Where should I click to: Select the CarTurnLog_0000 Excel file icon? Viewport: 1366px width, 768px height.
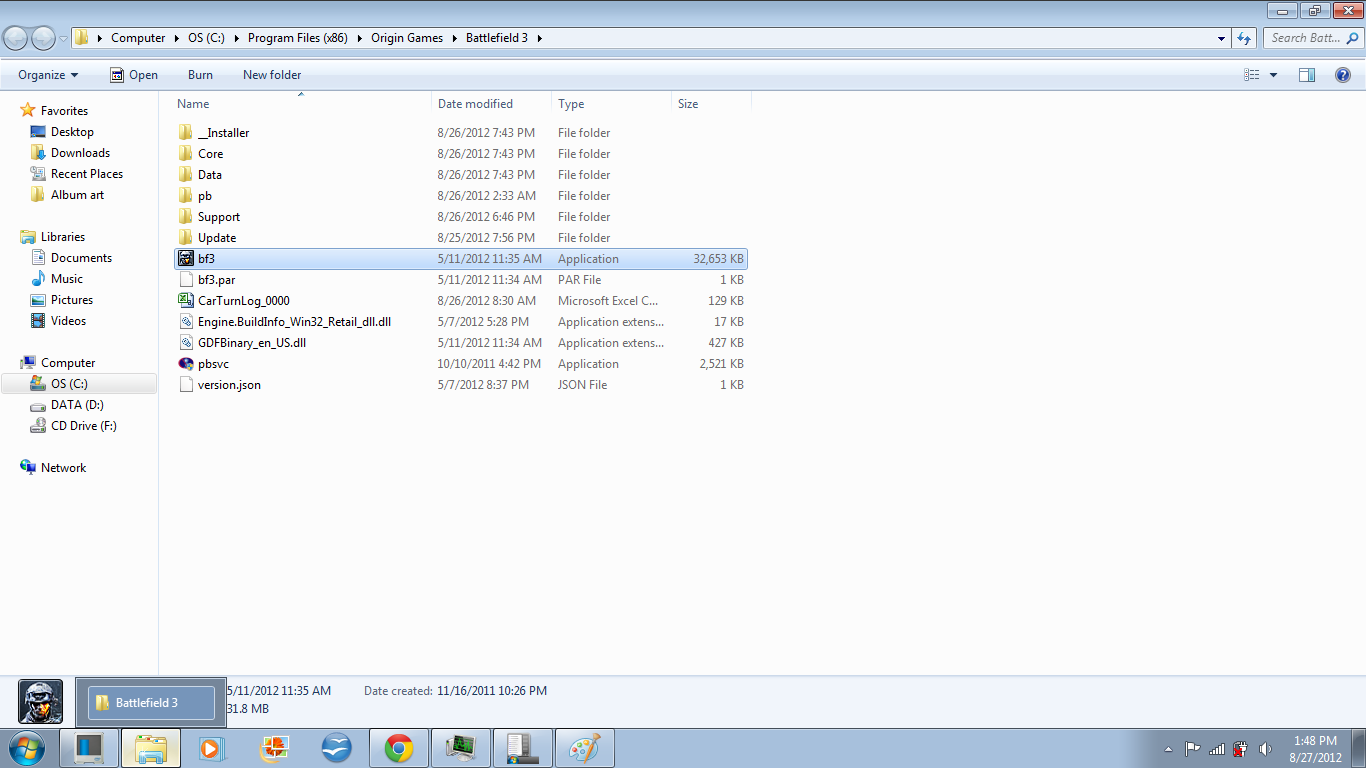coord(185,301)
